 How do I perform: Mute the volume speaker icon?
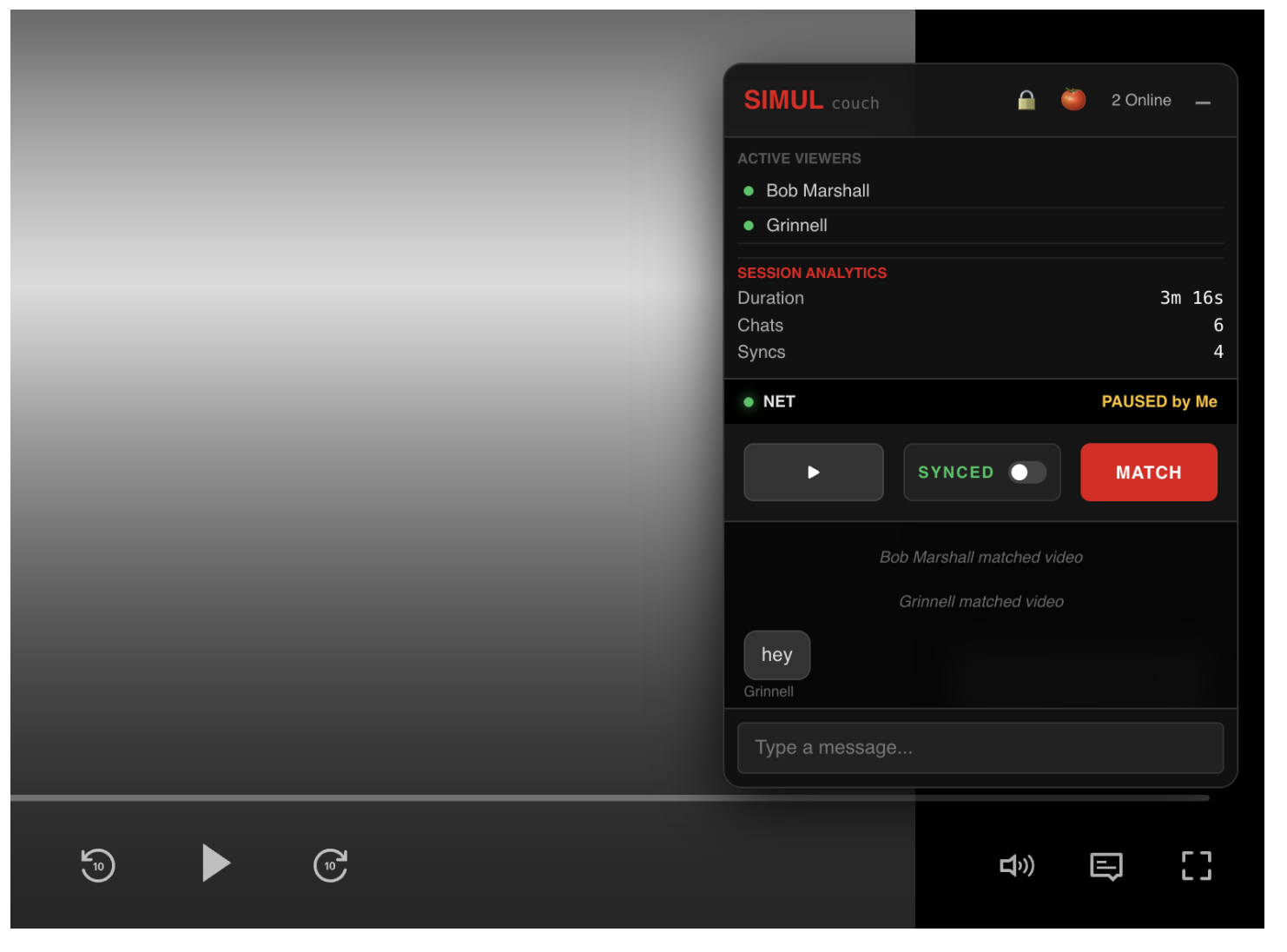(x=1017, y=865)
